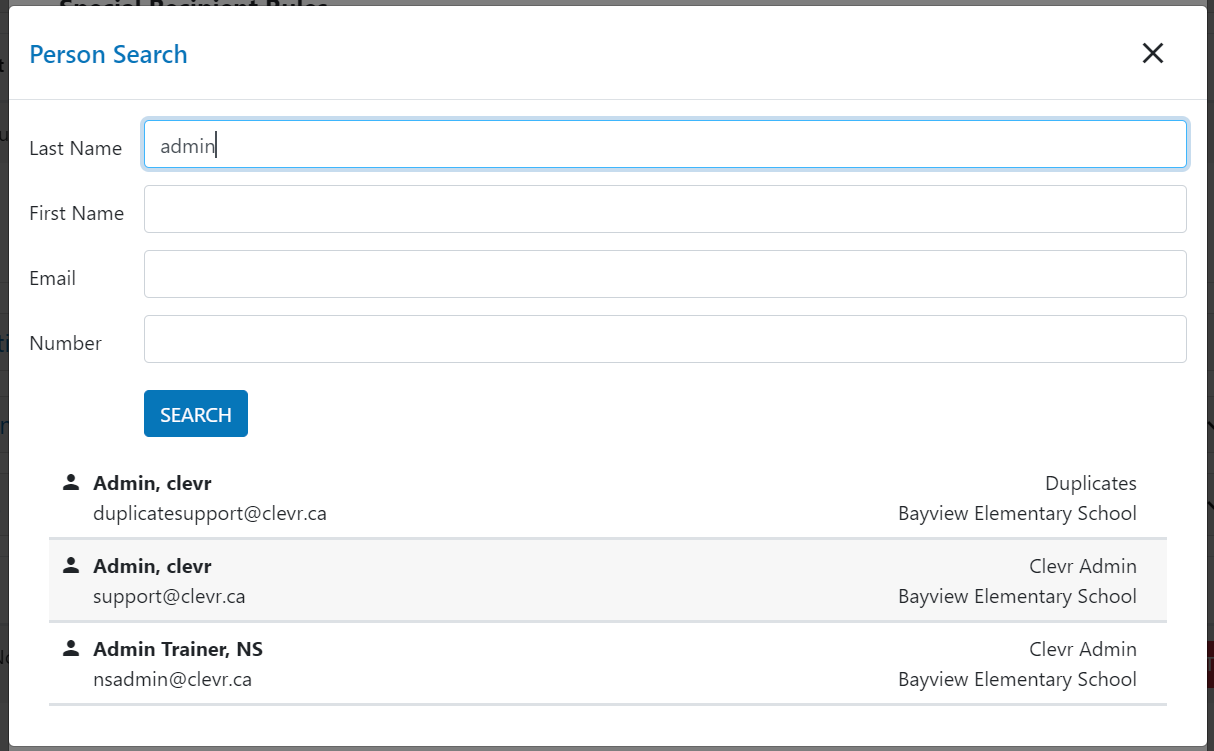Click the SEARCH button
Viewport: 1214px width, 751px height.
(196, 414)
